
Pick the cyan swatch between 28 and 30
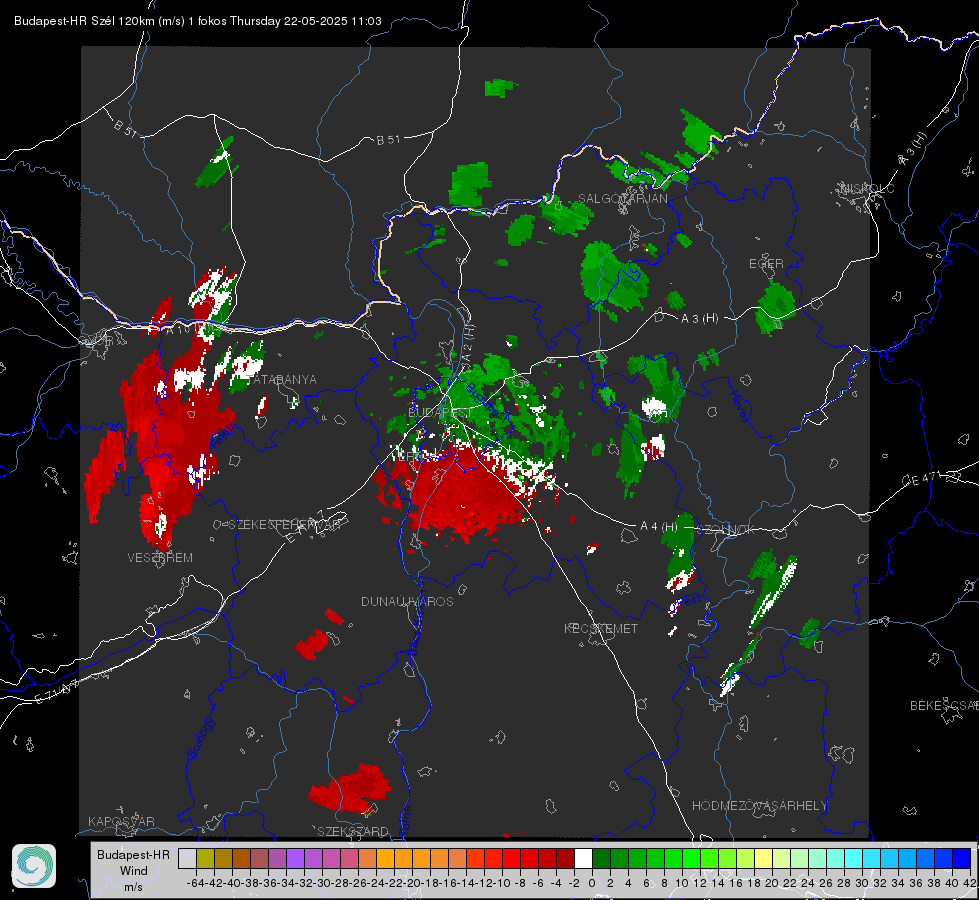(x=853, y=858)
